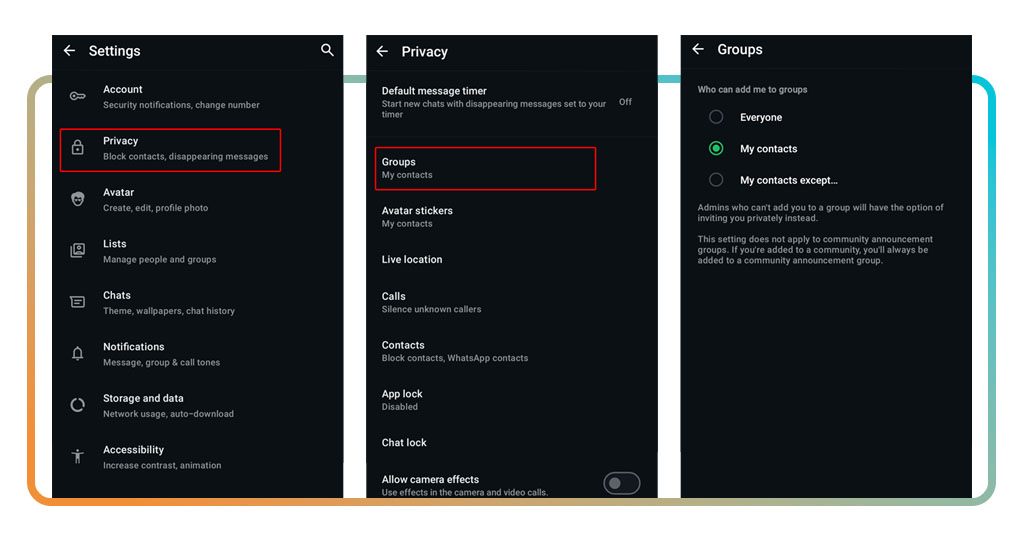Image resolution: width=1024 pixels, height=536 pixels.
Task: Tap the Account key icon
Action: pyautogui.click(x=77, y=96)
